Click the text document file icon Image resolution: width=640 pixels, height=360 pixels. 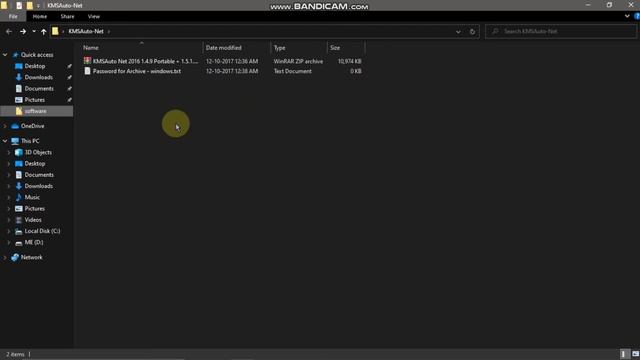tap(87, 71)
